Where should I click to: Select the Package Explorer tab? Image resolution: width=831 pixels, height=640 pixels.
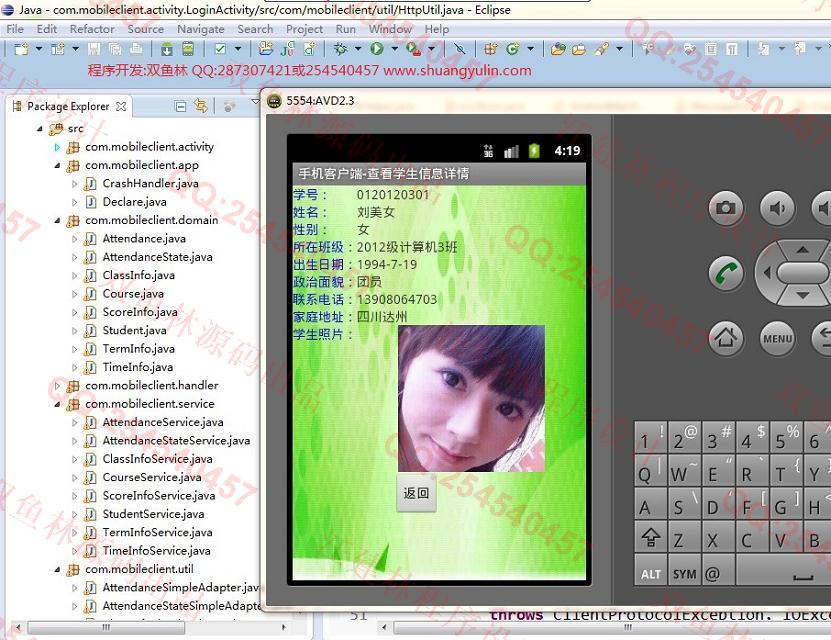click(x=69, y=106)
